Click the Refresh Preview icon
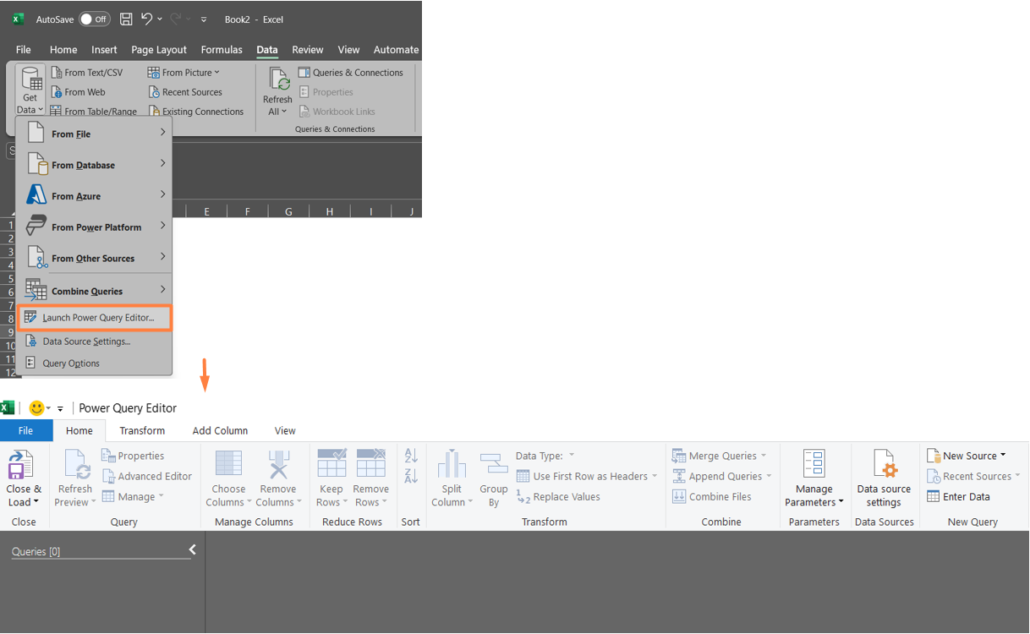Screen dimensions: 1030x634 click(76, 465)
